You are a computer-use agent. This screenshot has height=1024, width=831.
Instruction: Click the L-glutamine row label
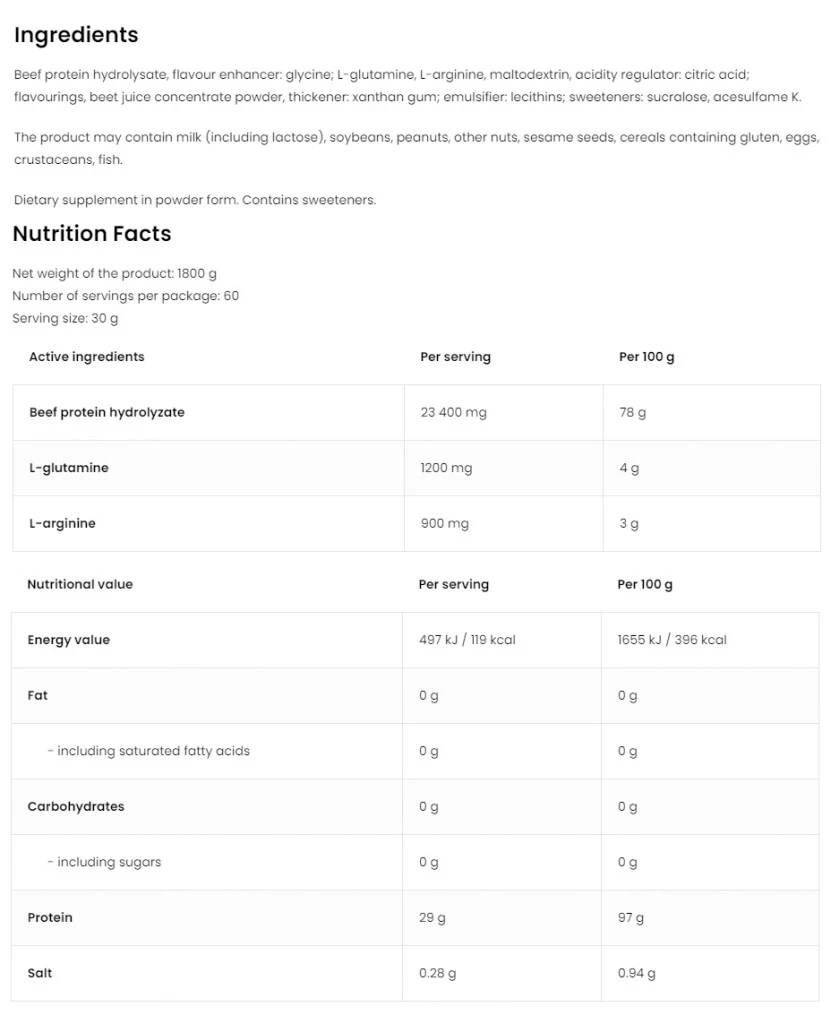[x=69, y=468]
